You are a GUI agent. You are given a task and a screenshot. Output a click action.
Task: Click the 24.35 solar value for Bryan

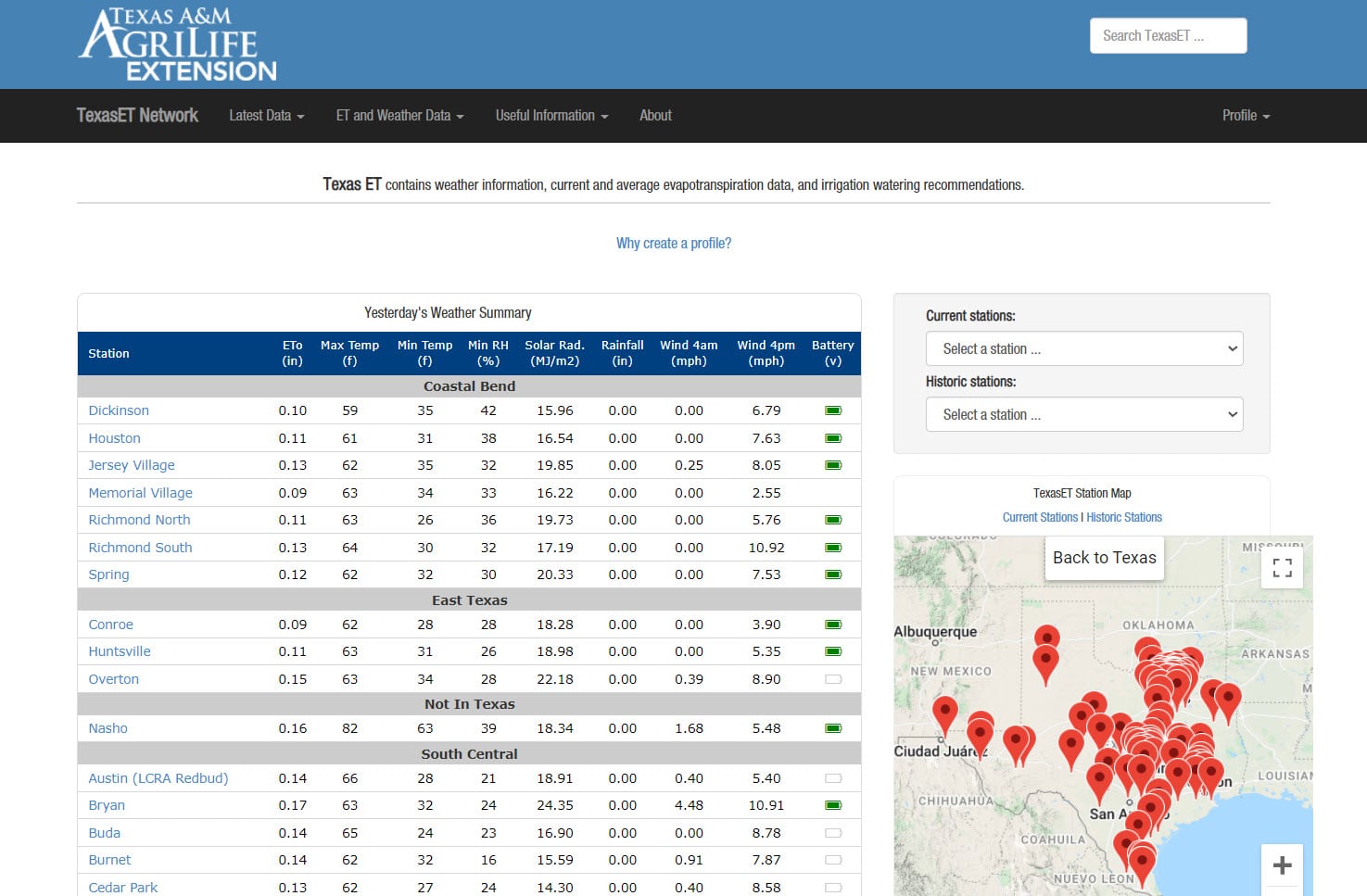click(x=554, y=805)
